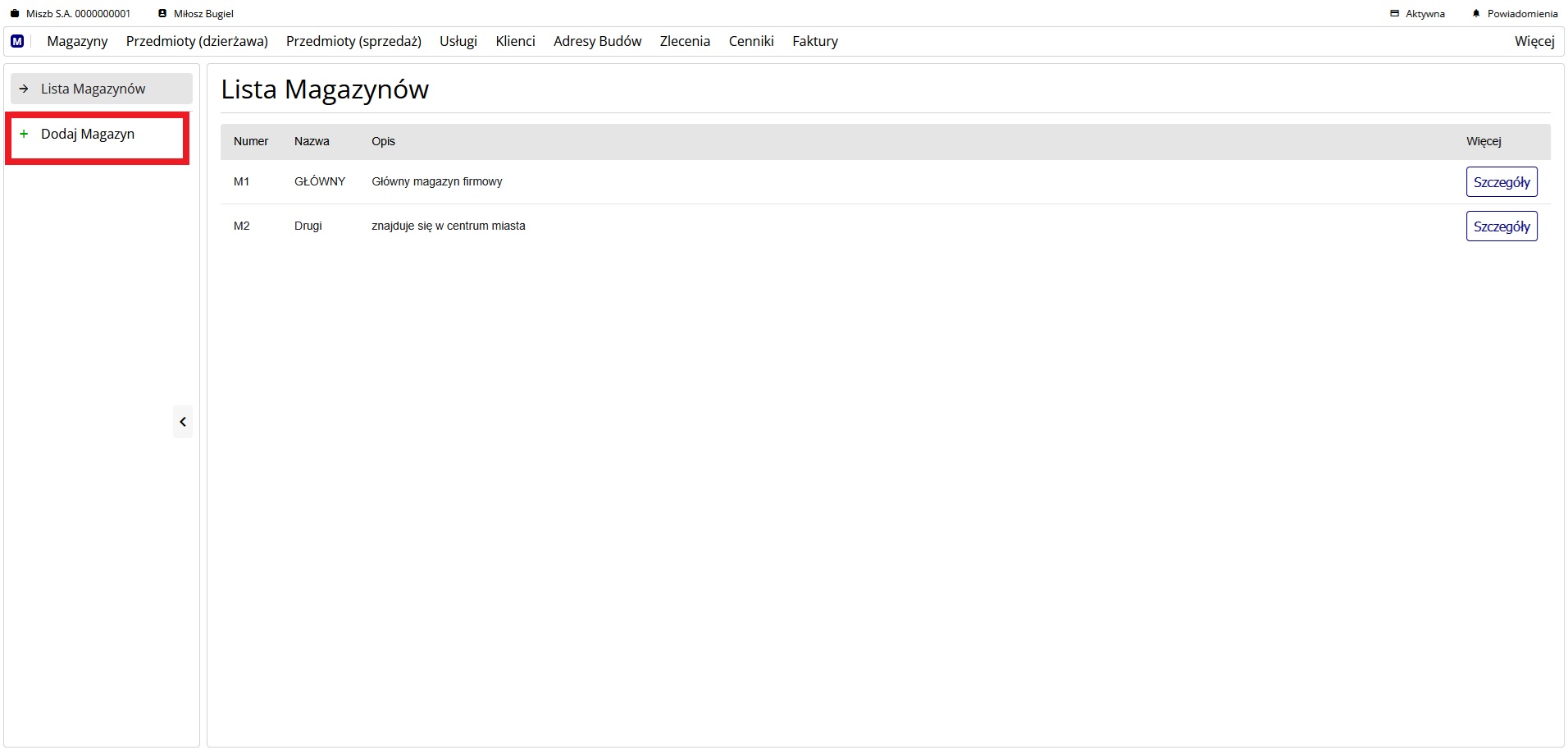Image resolution: width=1568 pixels, height=750 pixels.
Task: Go to the Faktury section
Action: (814, 41)
